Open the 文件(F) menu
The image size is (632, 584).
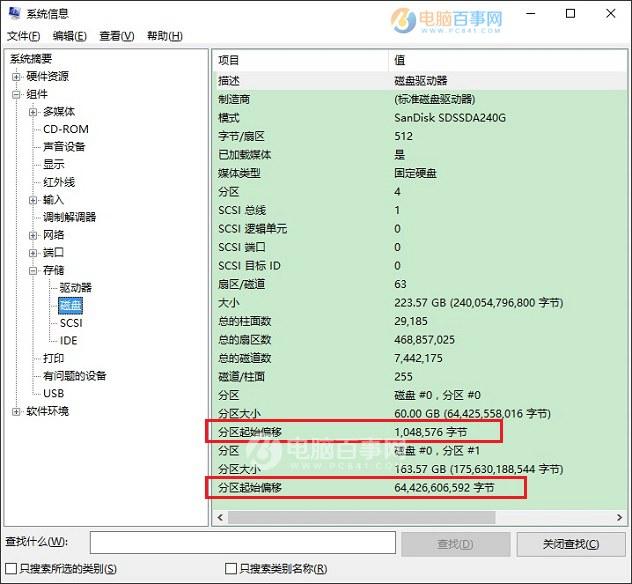tap(23, 36)
